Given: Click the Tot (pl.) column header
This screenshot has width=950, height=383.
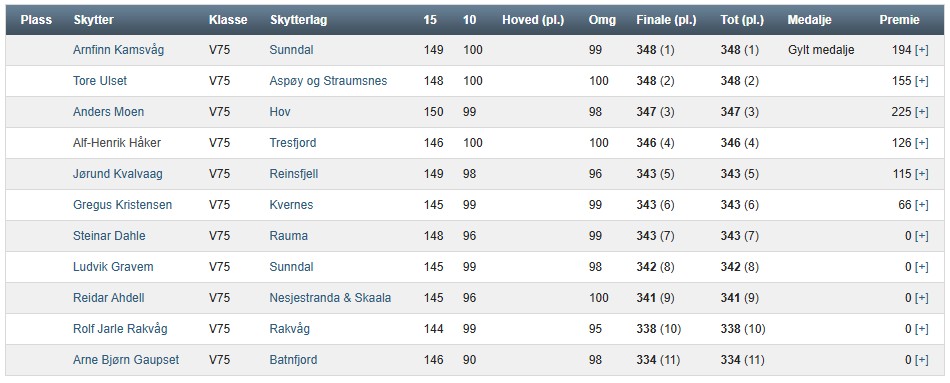Looking at the screenshot, I should 742,20.
